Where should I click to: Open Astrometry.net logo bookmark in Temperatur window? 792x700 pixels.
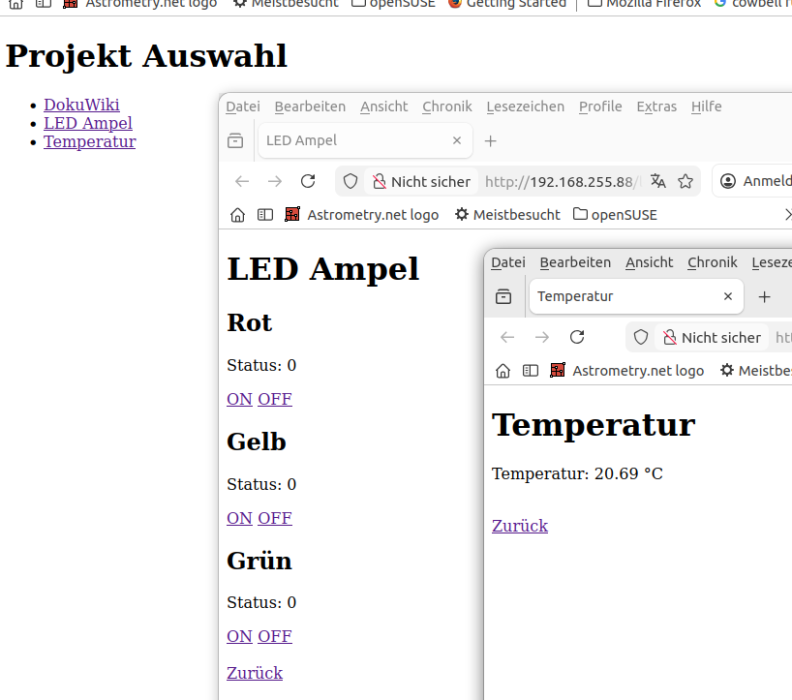point(627,371)
